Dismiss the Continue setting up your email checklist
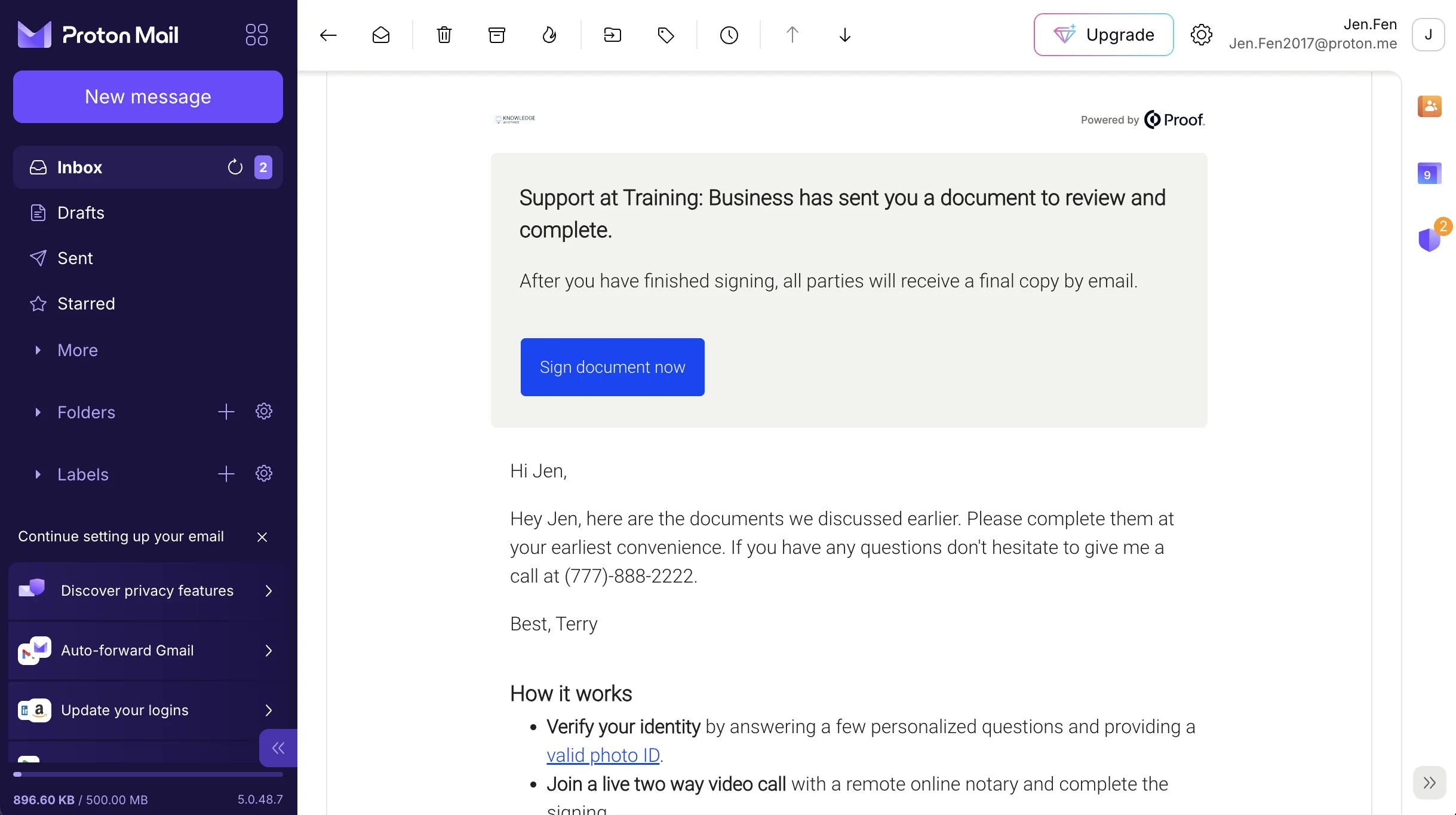This screenshot has height=815, width=1456. tap(262, 537)
